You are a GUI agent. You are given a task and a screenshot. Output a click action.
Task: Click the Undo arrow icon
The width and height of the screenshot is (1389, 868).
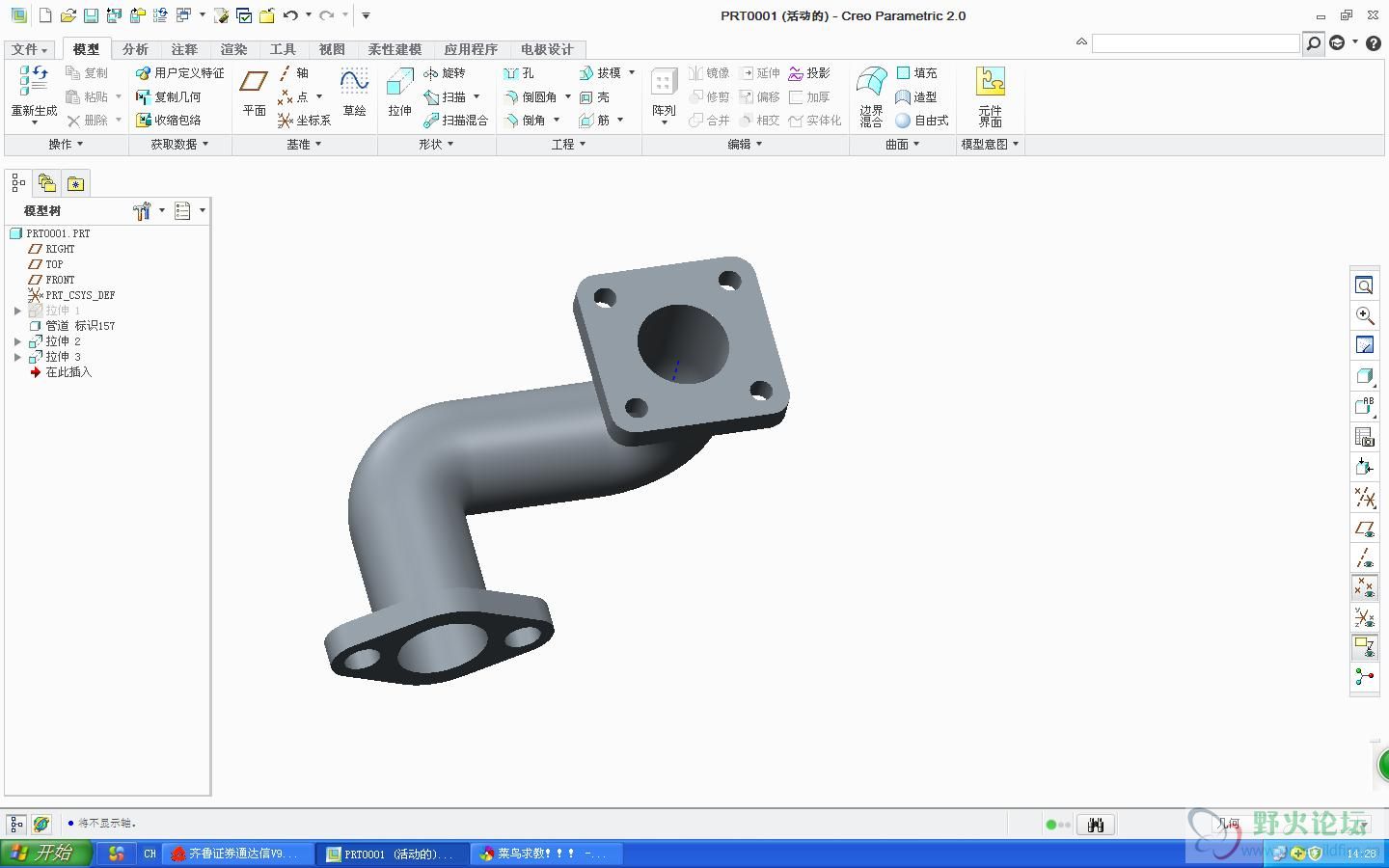pos(290,15)
